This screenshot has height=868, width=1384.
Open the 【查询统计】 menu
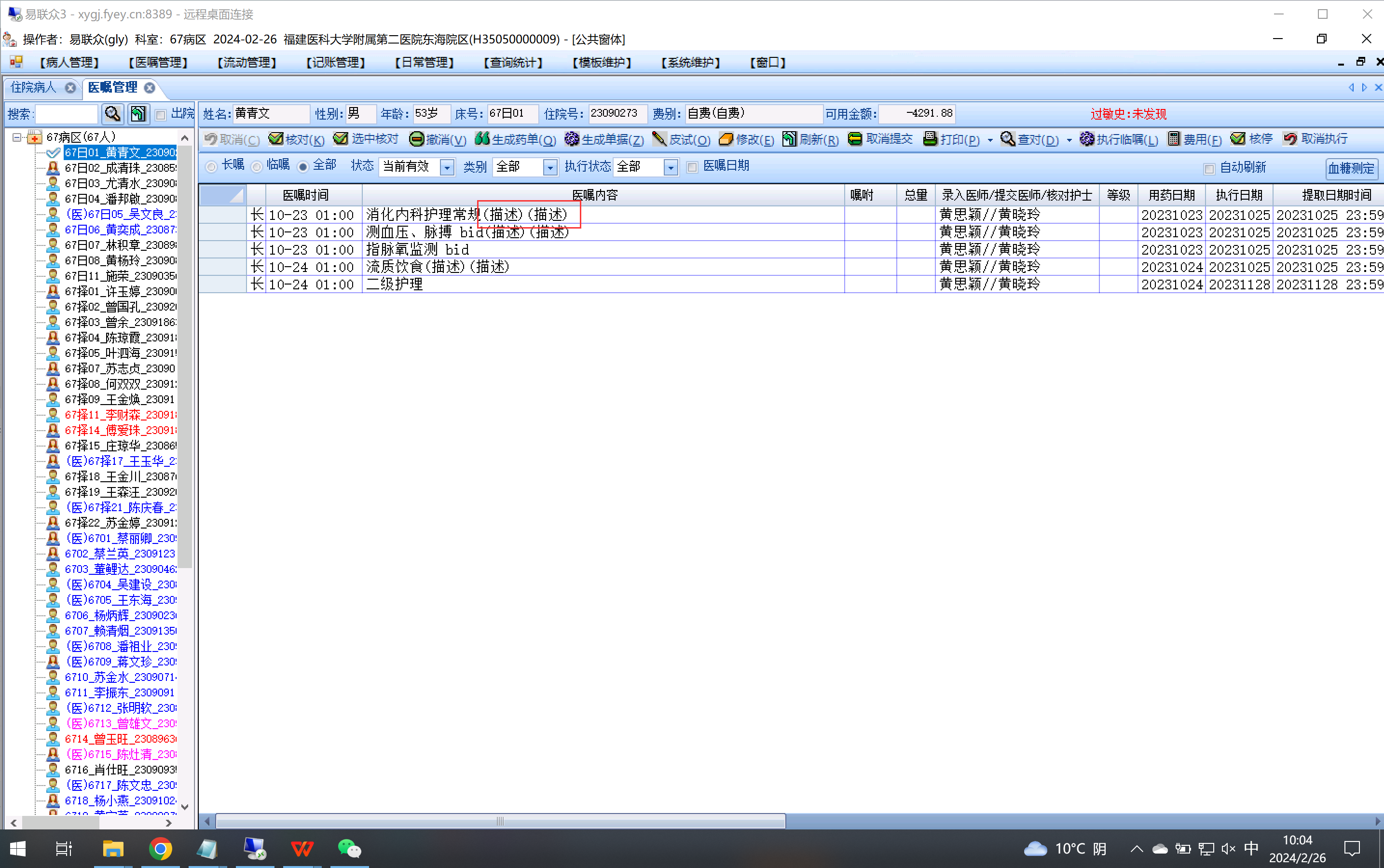[x=513, y=62]
